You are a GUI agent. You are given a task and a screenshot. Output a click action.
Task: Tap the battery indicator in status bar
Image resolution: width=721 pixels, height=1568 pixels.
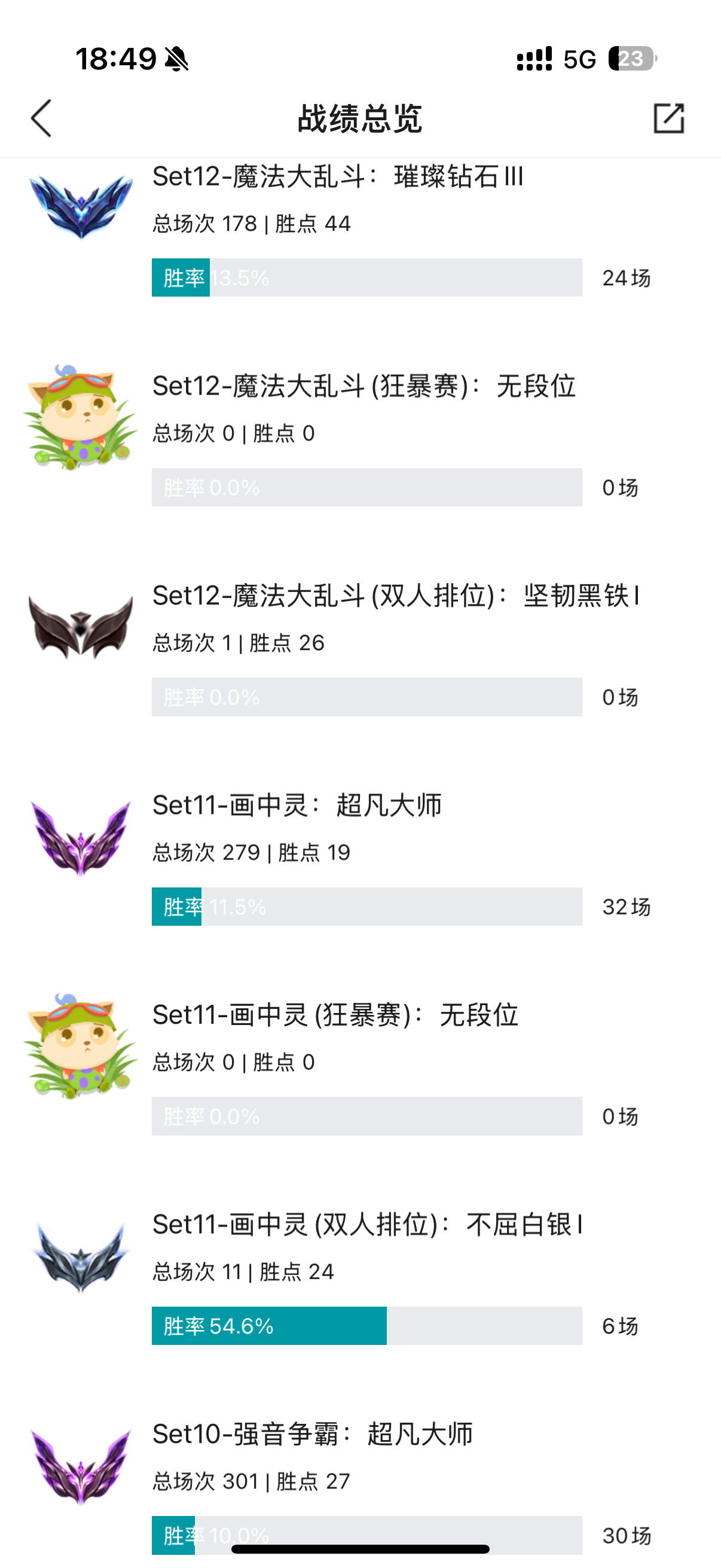pyautogui.click(x=633, y=59)
